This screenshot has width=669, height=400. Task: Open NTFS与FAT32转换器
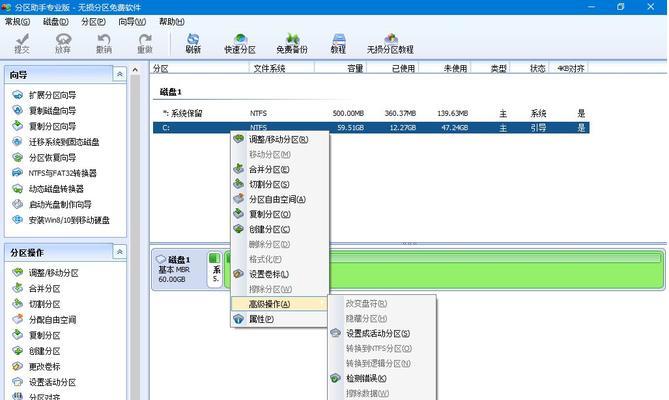(54, 173)
